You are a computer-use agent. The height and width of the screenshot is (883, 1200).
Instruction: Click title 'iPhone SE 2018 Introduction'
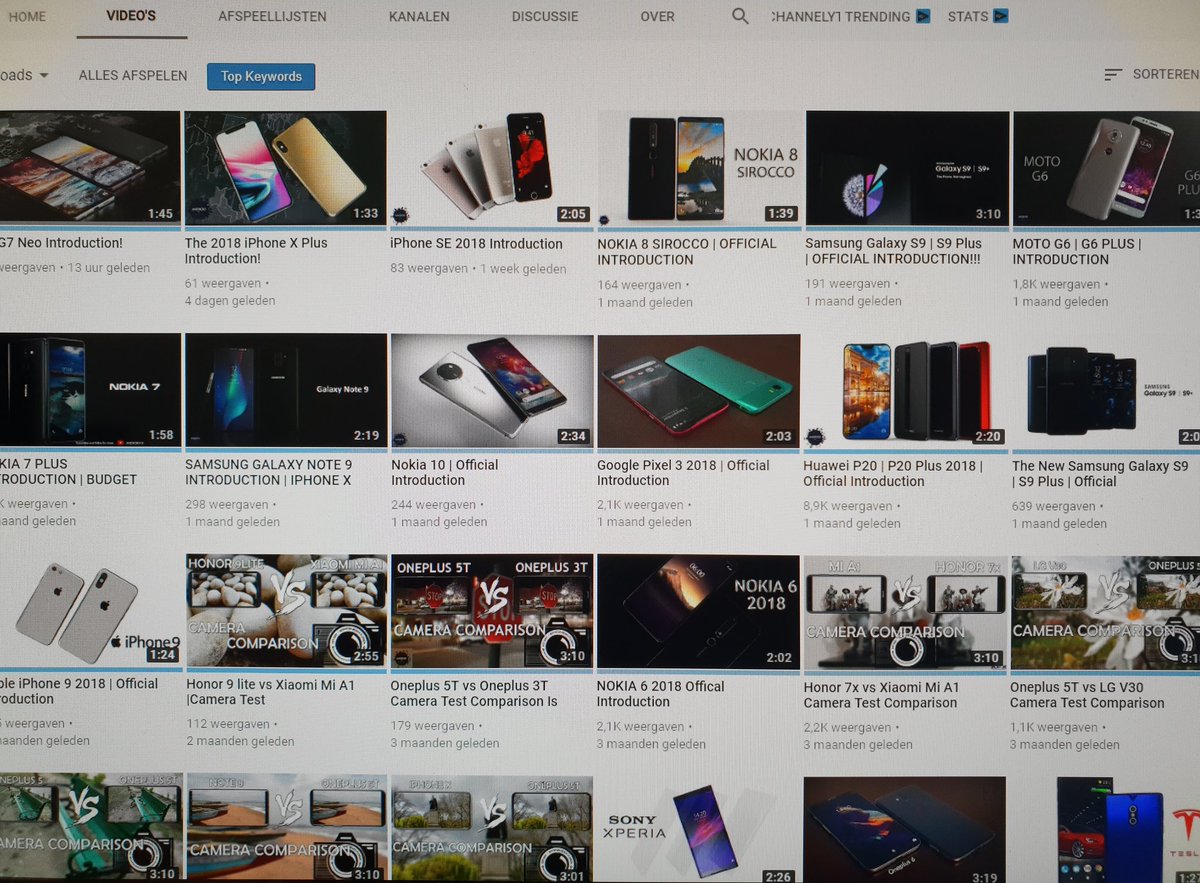point(476,243)
